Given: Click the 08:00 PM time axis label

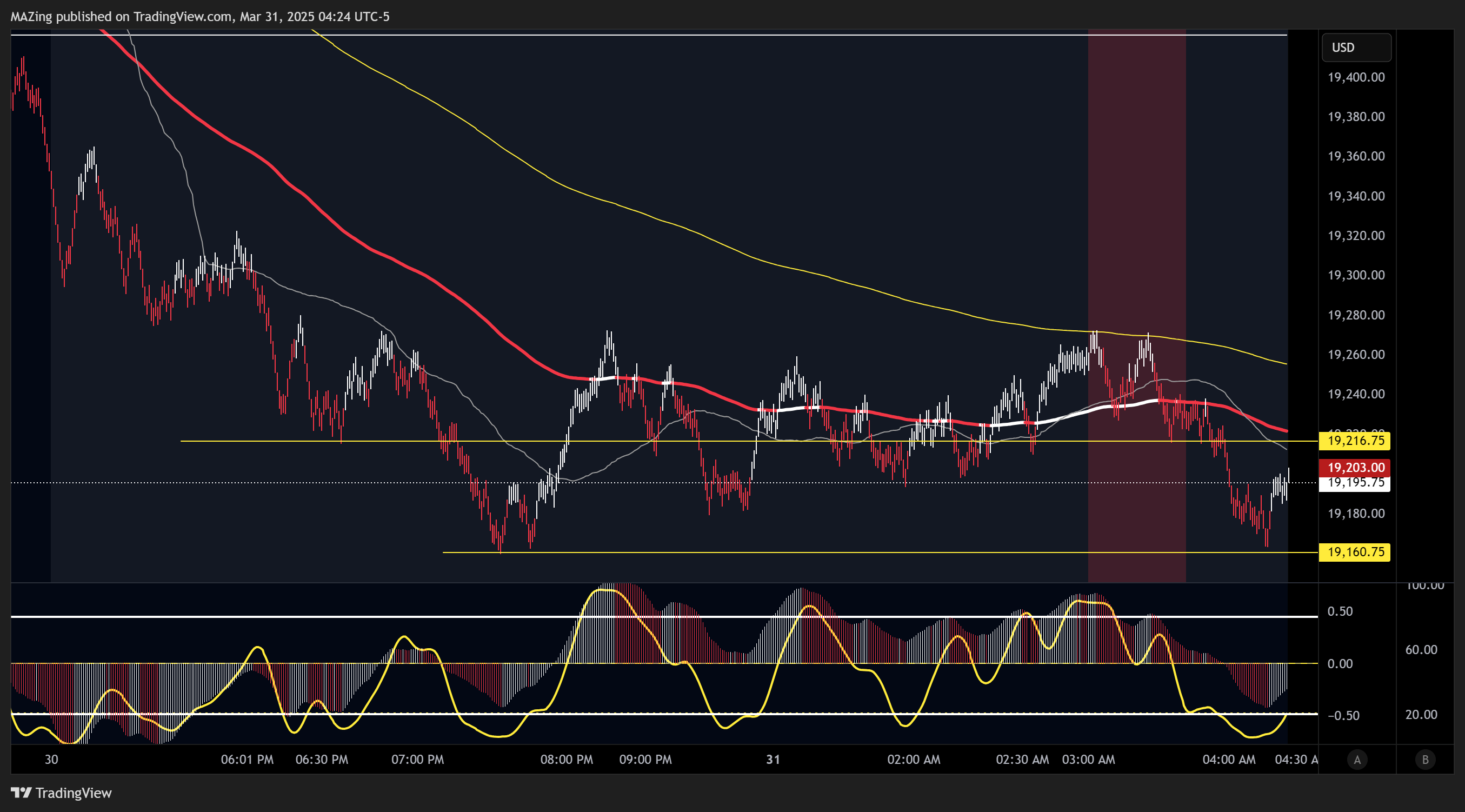Looking at the screenshot, I should click(567, 760).
